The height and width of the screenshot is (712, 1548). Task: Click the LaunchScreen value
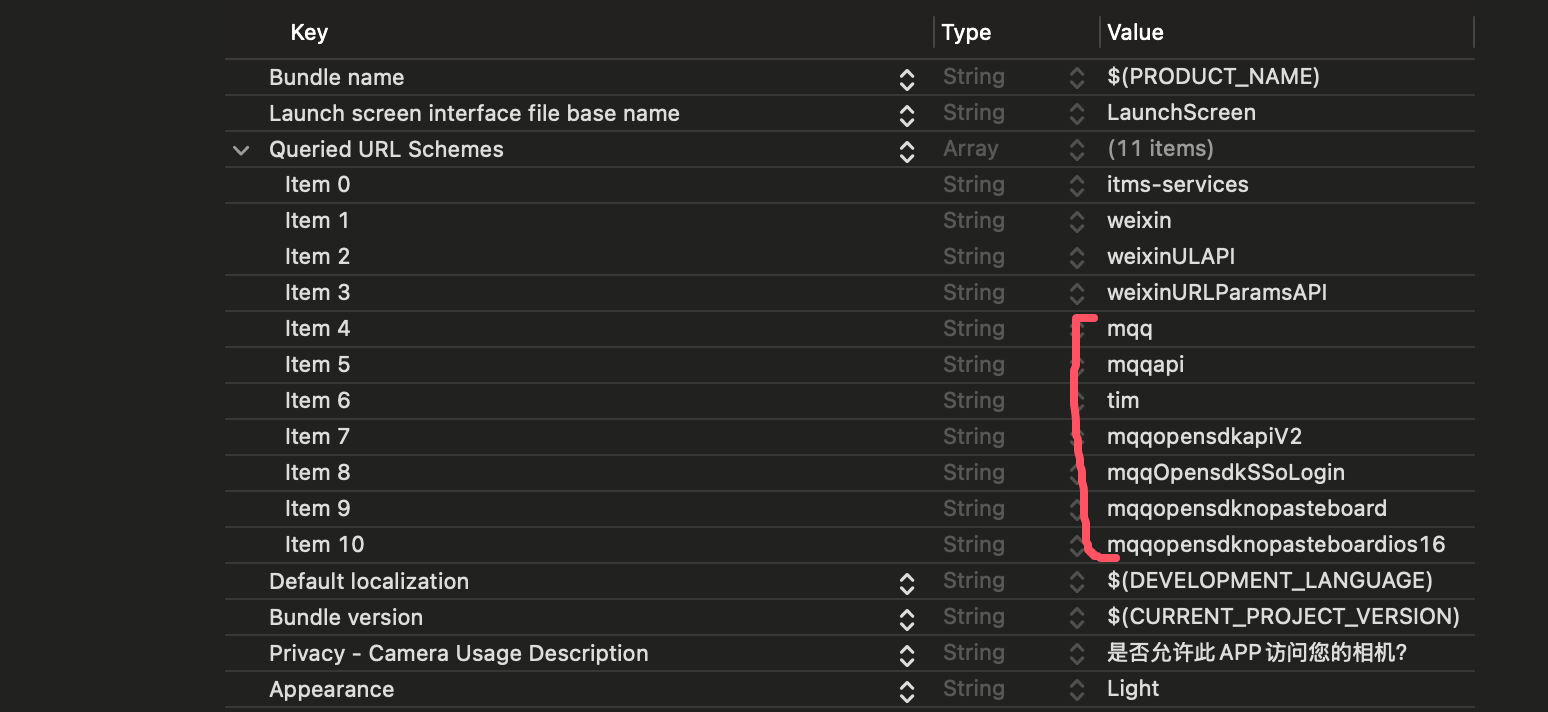tap(1181, 113)
